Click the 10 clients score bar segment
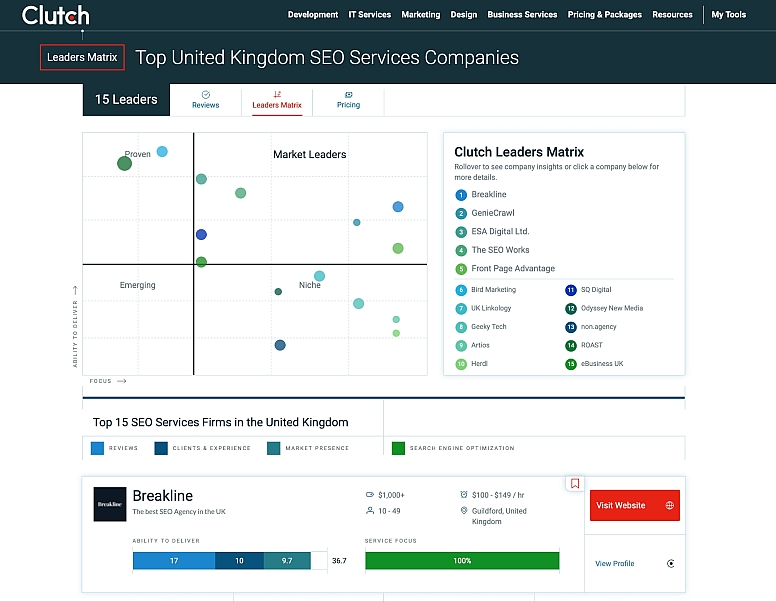The width and height of the screenshot is (776, 602). pos(239,560)
